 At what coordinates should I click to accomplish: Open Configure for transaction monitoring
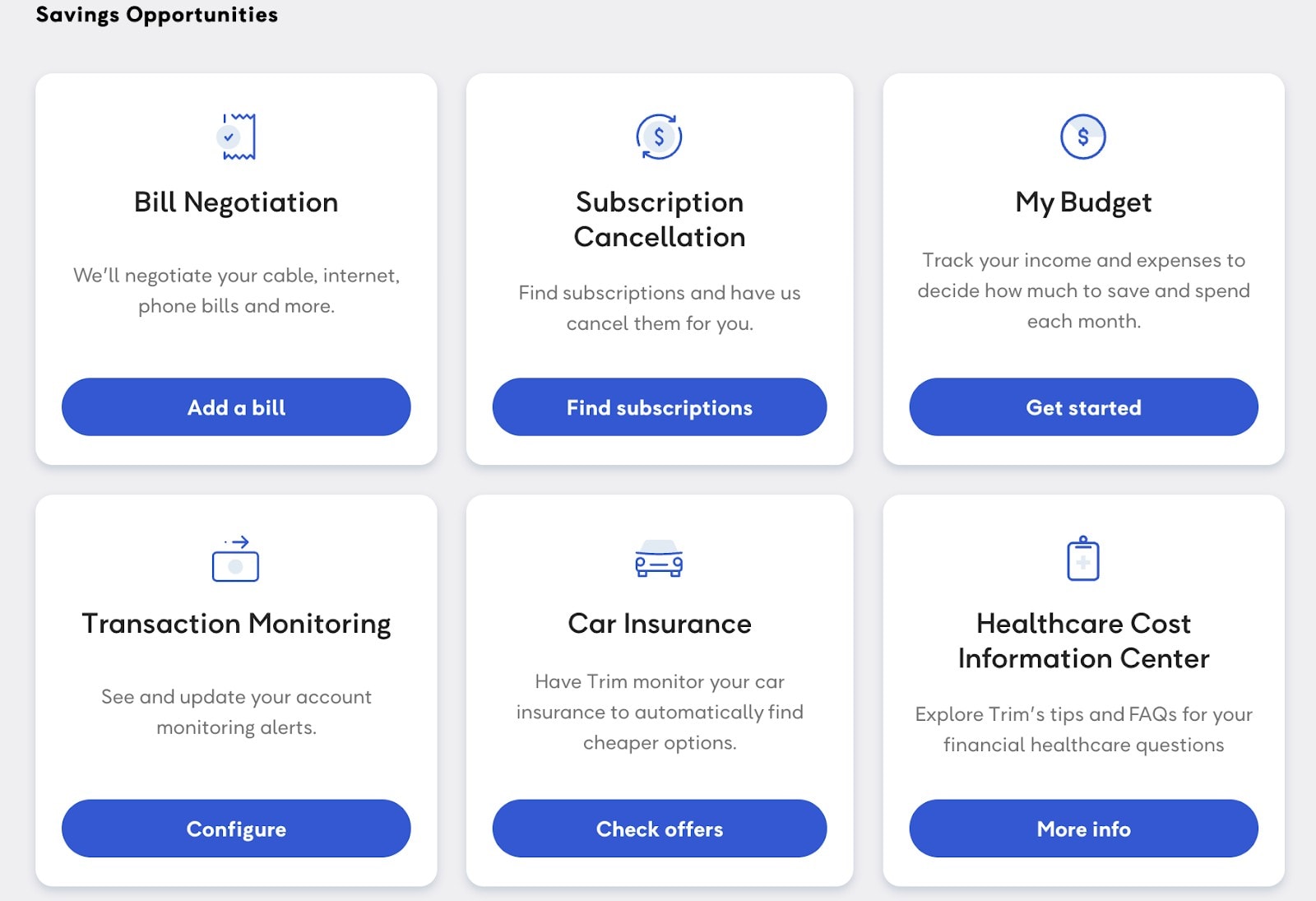pyautogui.click(x=236, y=829)
